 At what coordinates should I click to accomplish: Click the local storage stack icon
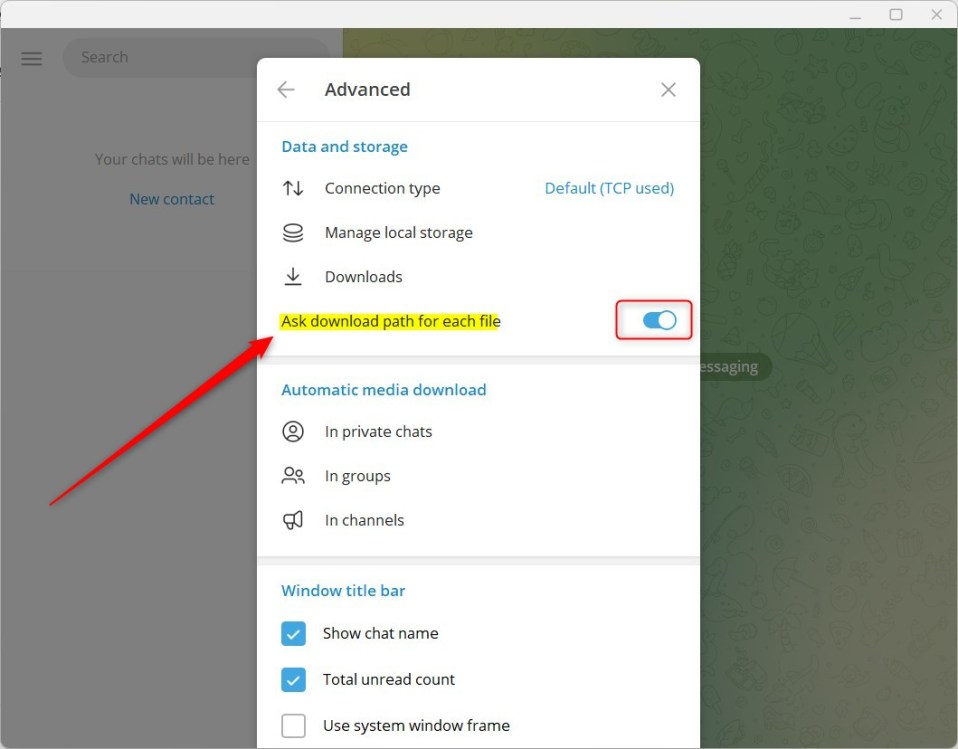click(x=293, y=233)
